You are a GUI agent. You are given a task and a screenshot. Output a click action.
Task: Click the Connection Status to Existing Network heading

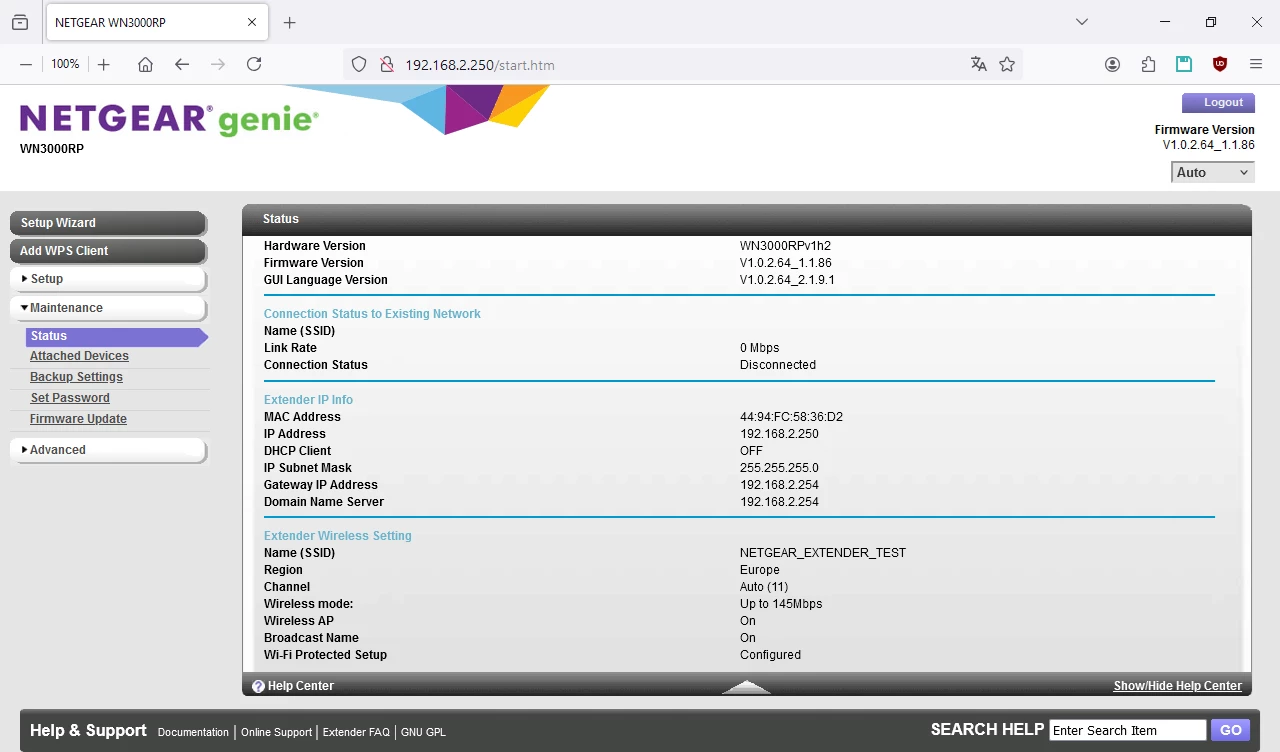[x=372, y=314]
